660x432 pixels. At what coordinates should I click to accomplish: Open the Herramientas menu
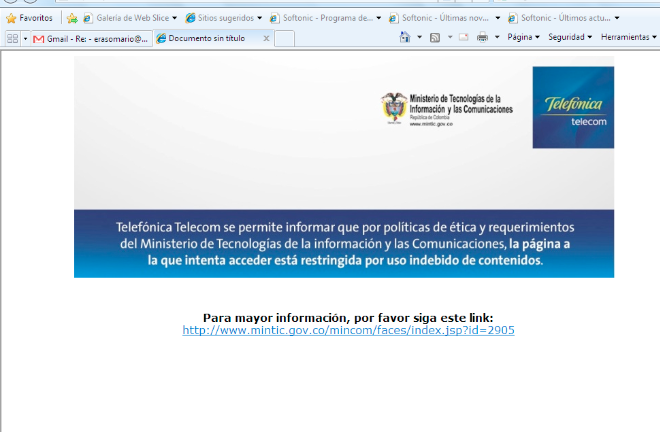point(628,37)
